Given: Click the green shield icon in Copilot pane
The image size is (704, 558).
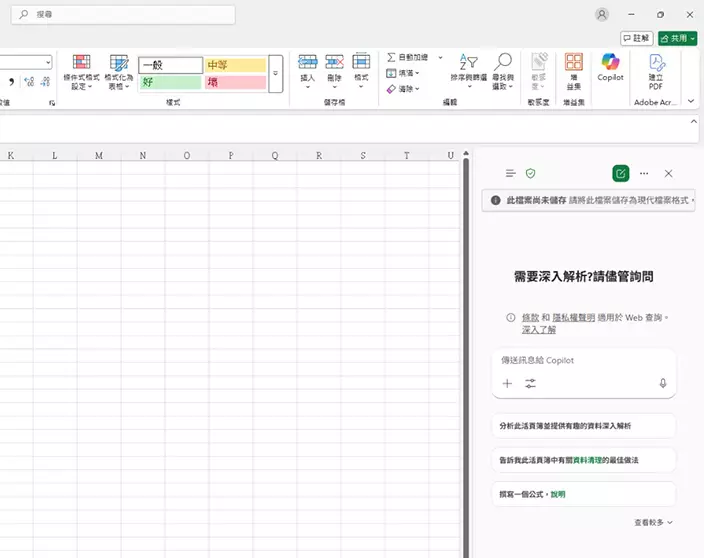Looking at the screenshot, I should (531, 173).
